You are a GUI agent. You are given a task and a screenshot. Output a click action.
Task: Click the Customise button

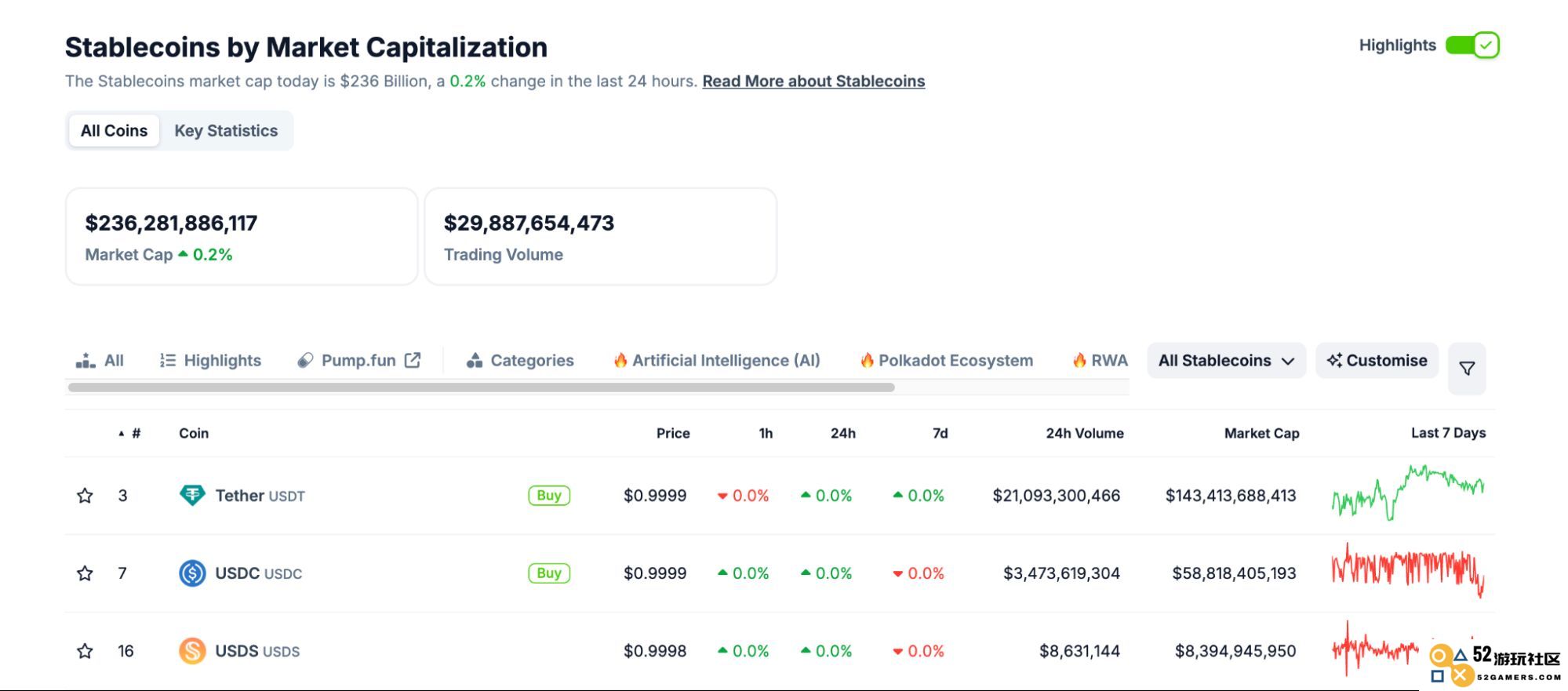click(x=1377, y=361)
